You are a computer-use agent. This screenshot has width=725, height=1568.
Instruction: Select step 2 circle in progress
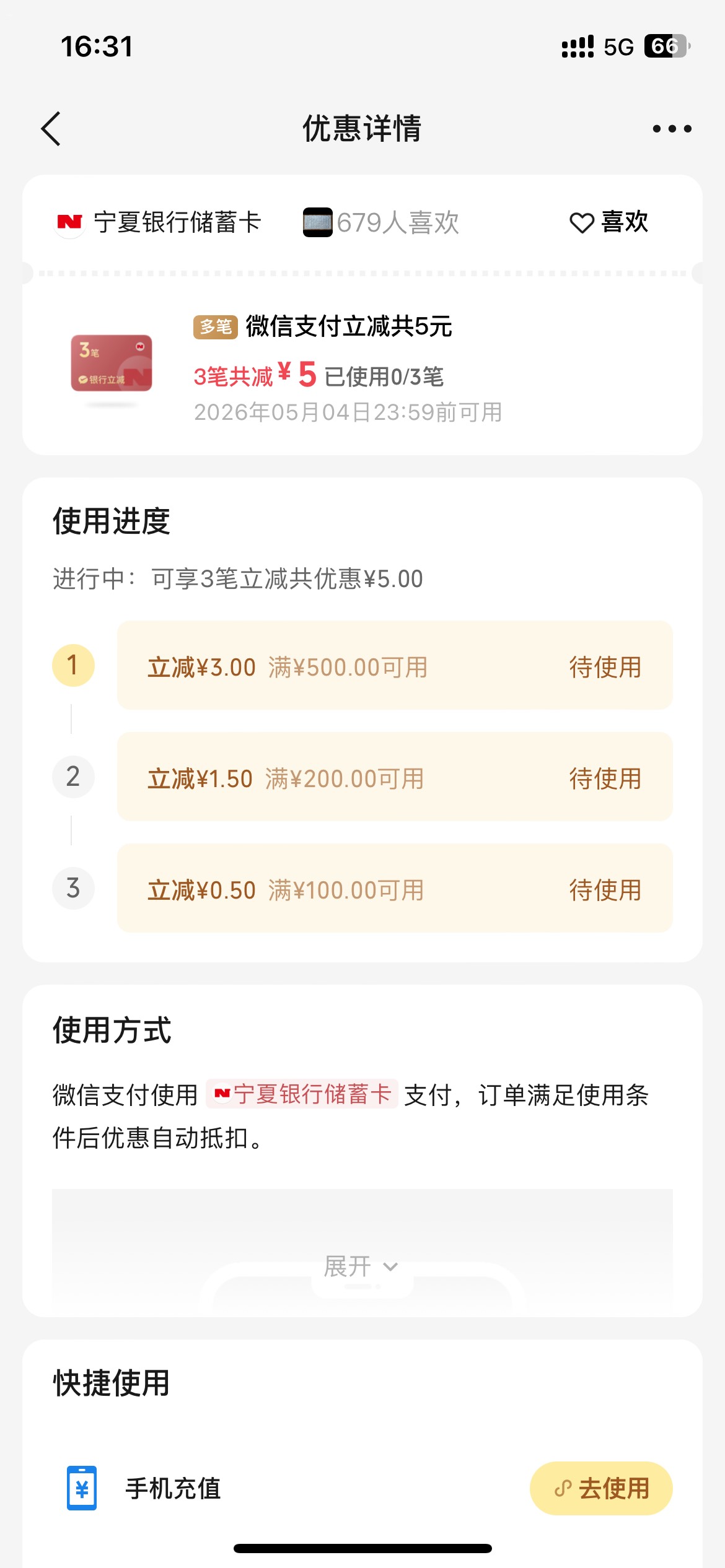point(73,777)
